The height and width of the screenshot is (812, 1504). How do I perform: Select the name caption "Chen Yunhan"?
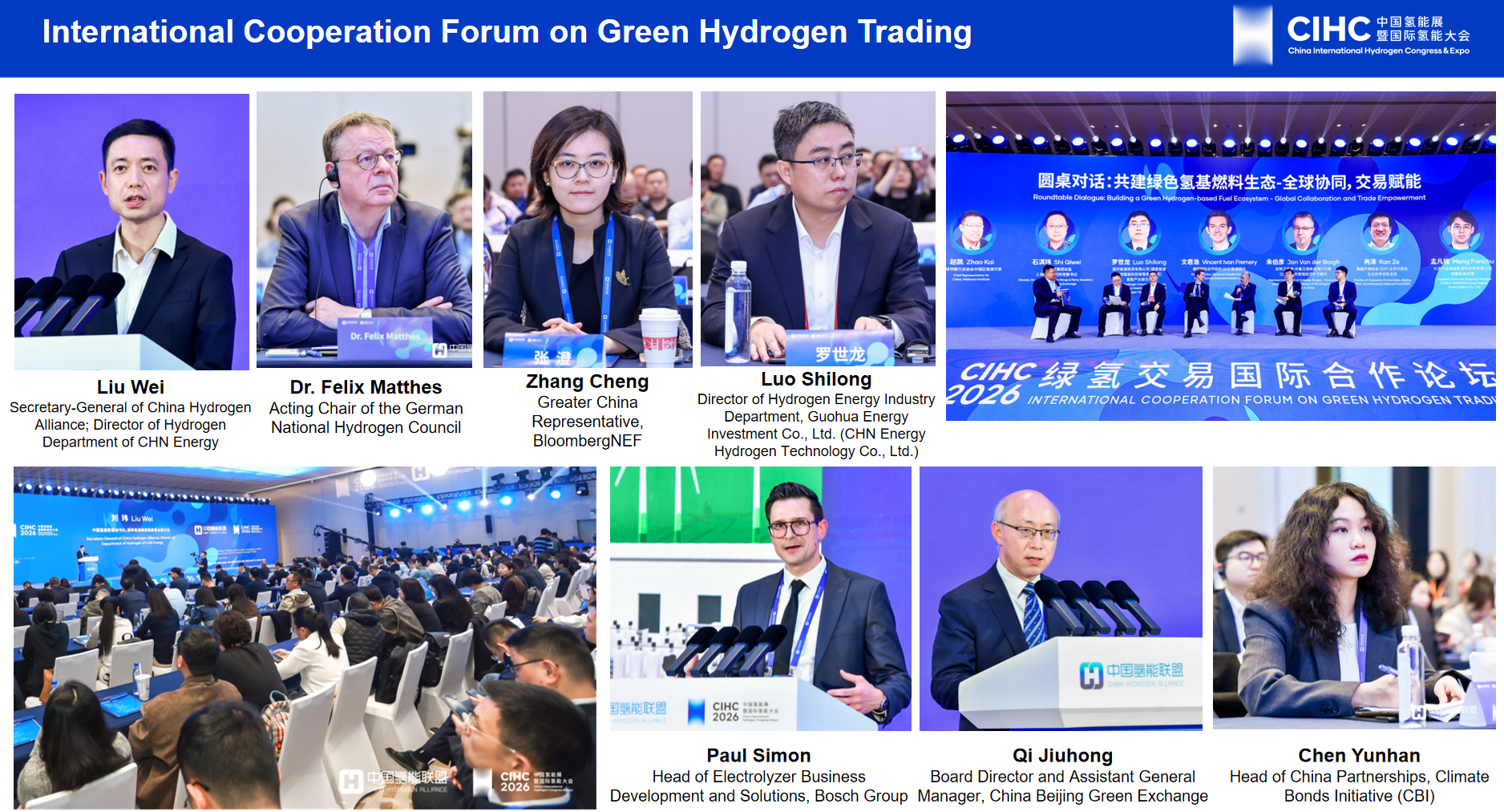tap(1359, 755)
